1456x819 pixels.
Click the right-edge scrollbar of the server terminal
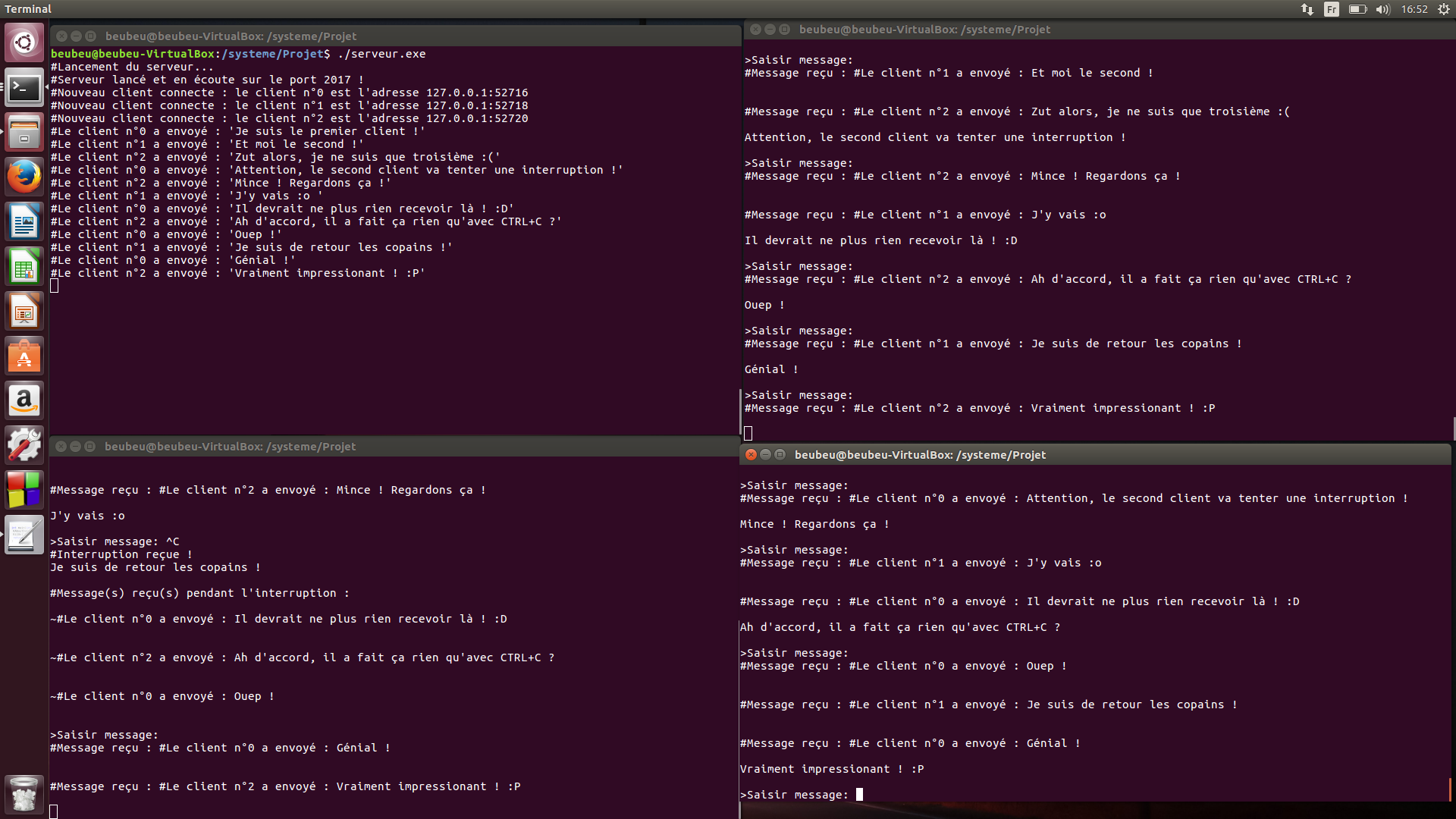pos(740,412)
